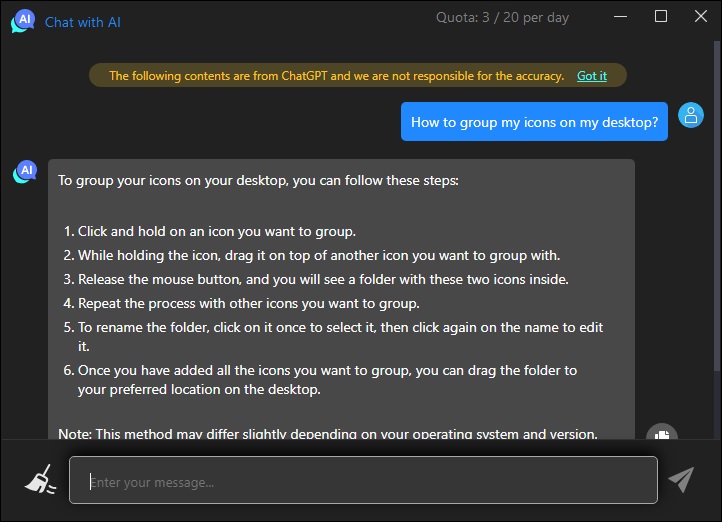Clear the chat with the broom icon
This screenshot has width=722, height=522.
(x=41, y=480)
